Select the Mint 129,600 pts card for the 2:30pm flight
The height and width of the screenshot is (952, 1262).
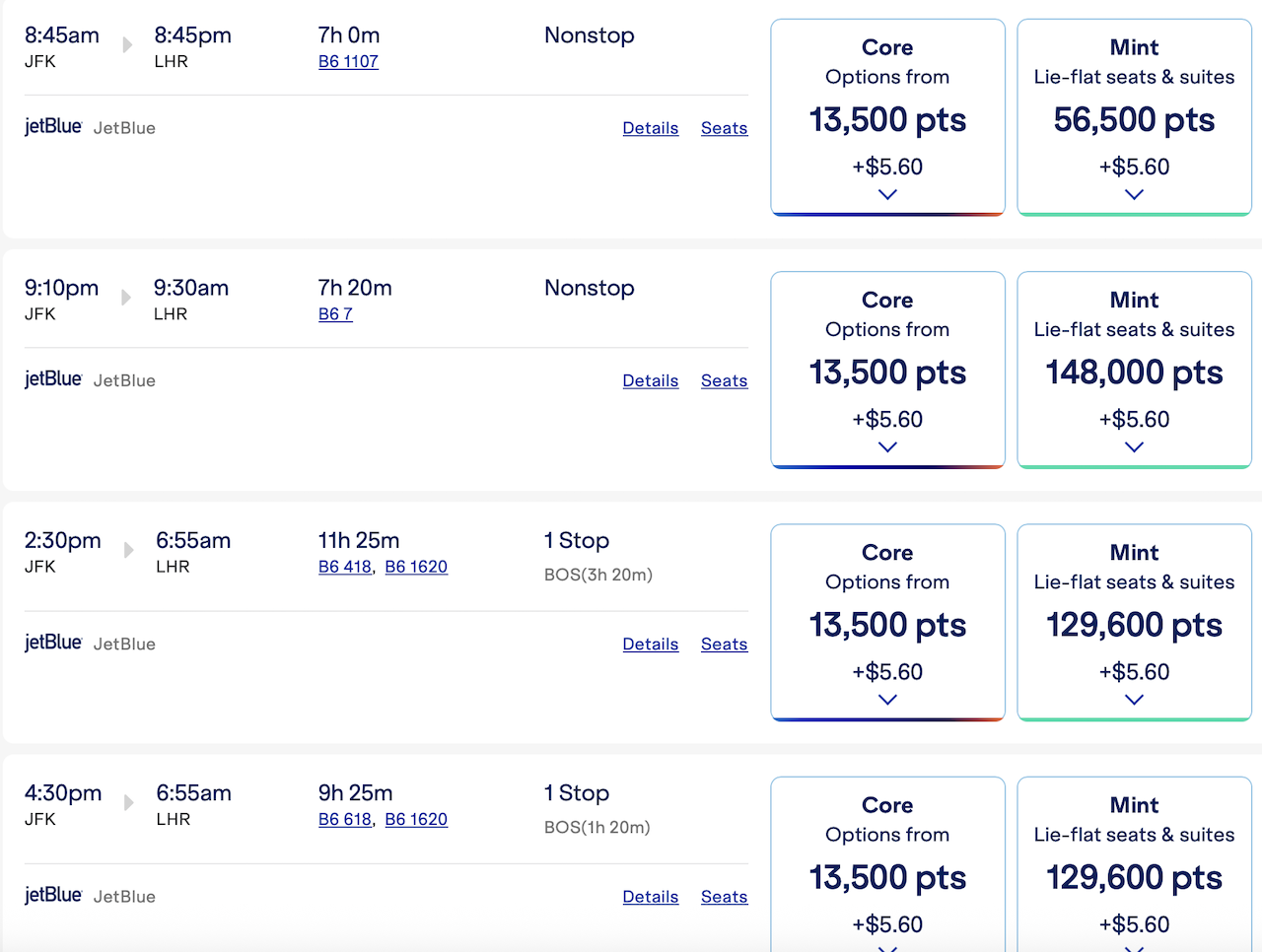coord(1134,621)
